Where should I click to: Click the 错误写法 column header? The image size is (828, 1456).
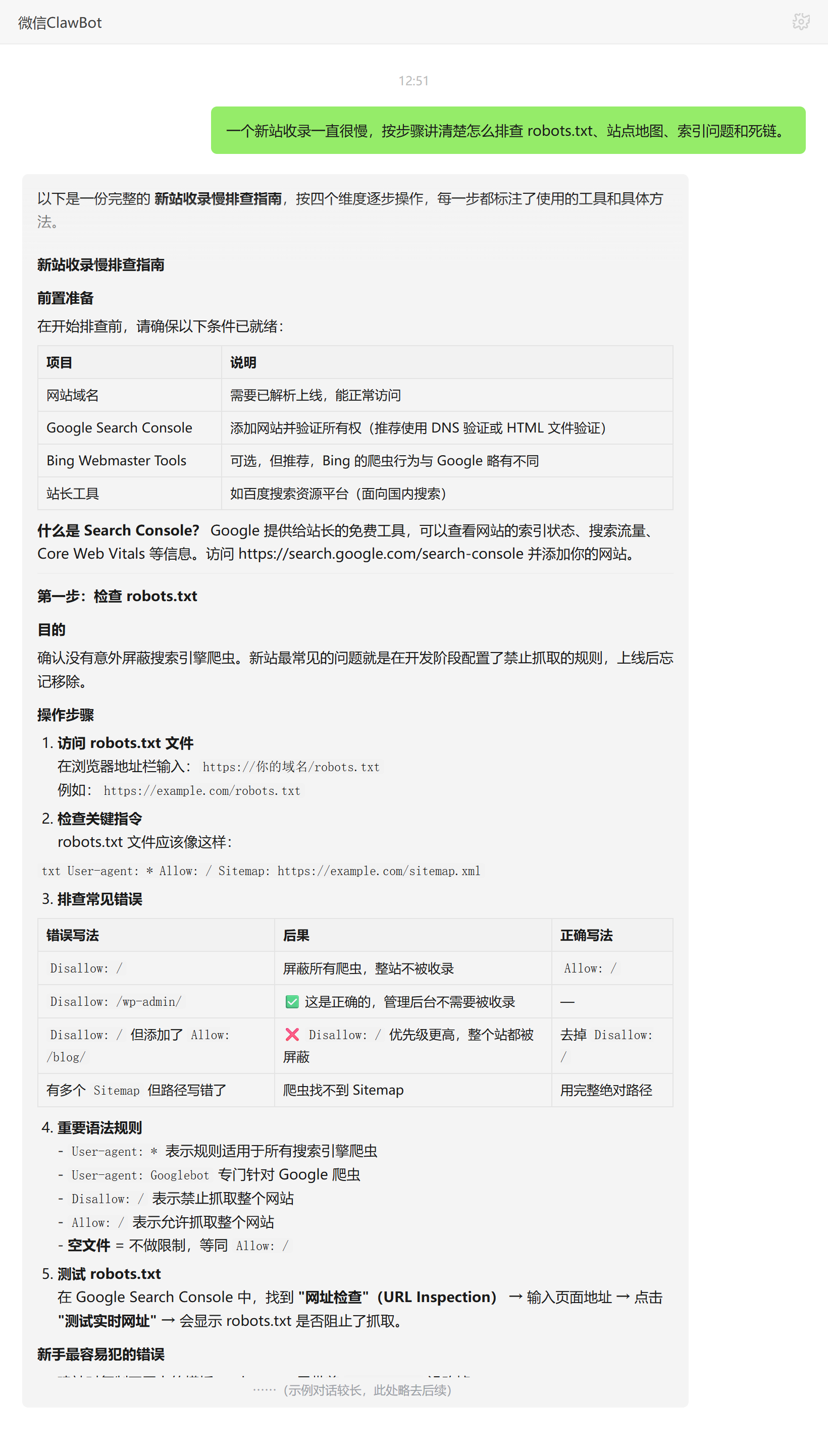[156, 935]
